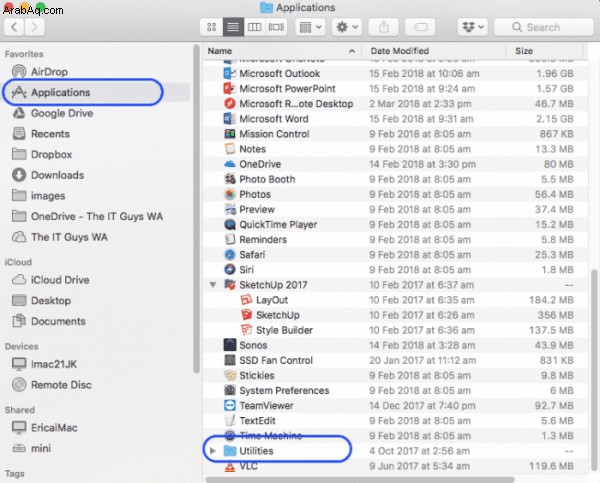Select the Mission Control app icon
The width and height of the screenshot is (600, 483).
pos(230,134)
